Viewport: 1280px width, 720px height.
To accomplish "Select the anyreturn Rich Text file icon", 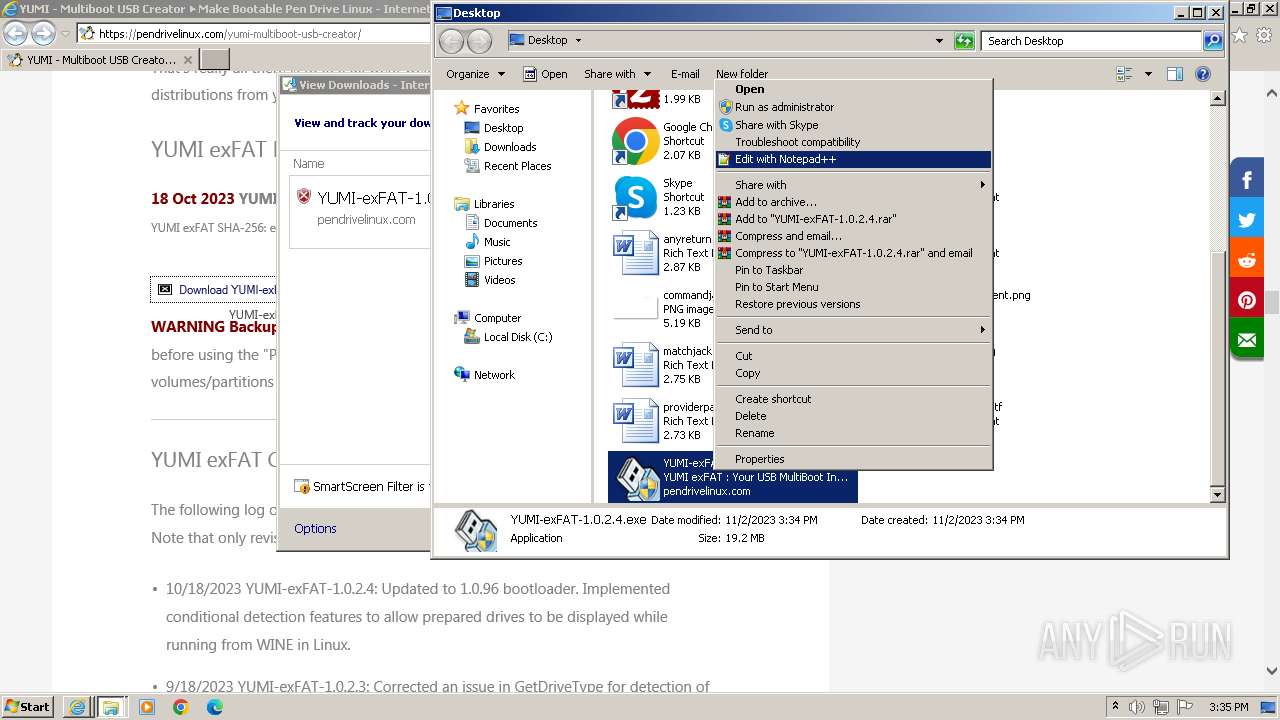I will [x=635, y=253].
